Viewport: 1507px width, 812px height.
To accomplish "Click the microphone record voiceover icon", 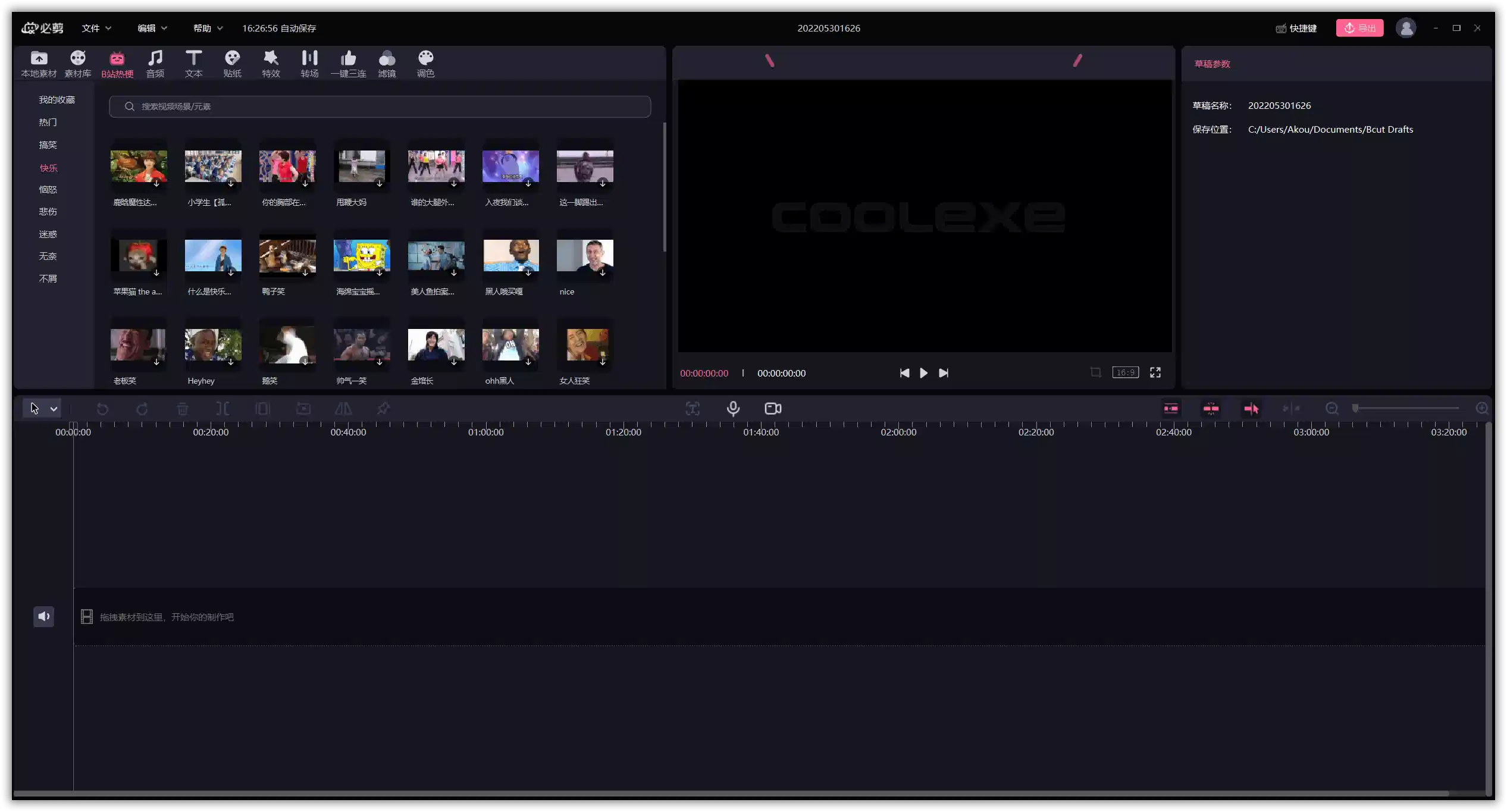I will coord(733,409).
